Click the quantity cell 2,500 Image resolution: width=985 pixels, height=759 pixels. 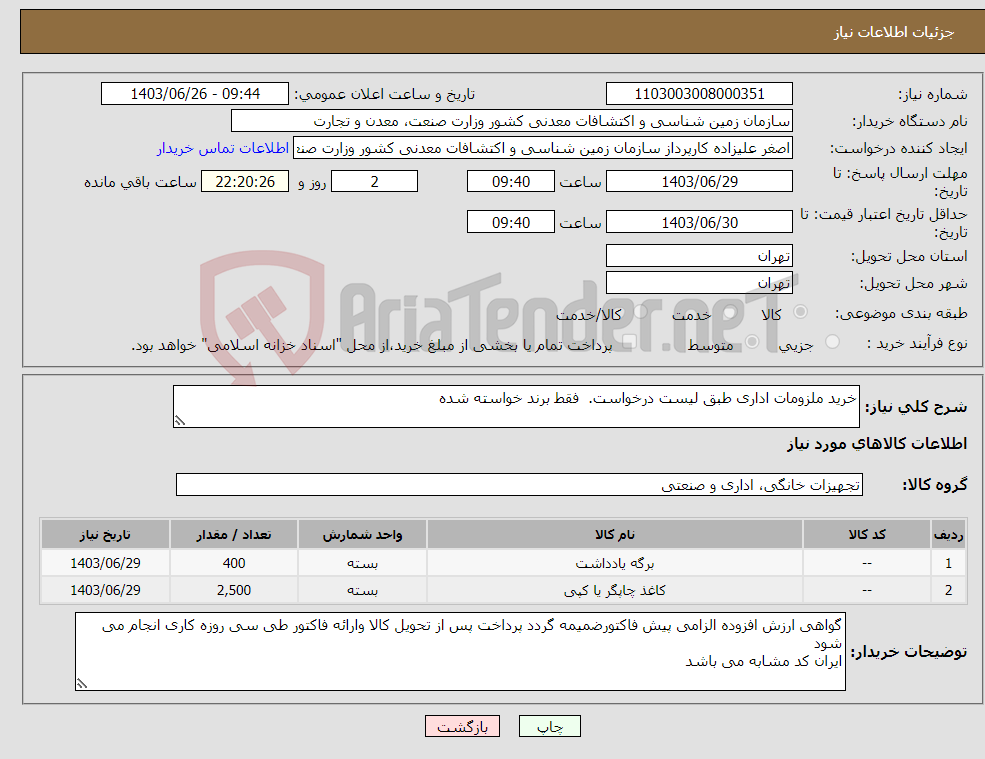[234, 590]
